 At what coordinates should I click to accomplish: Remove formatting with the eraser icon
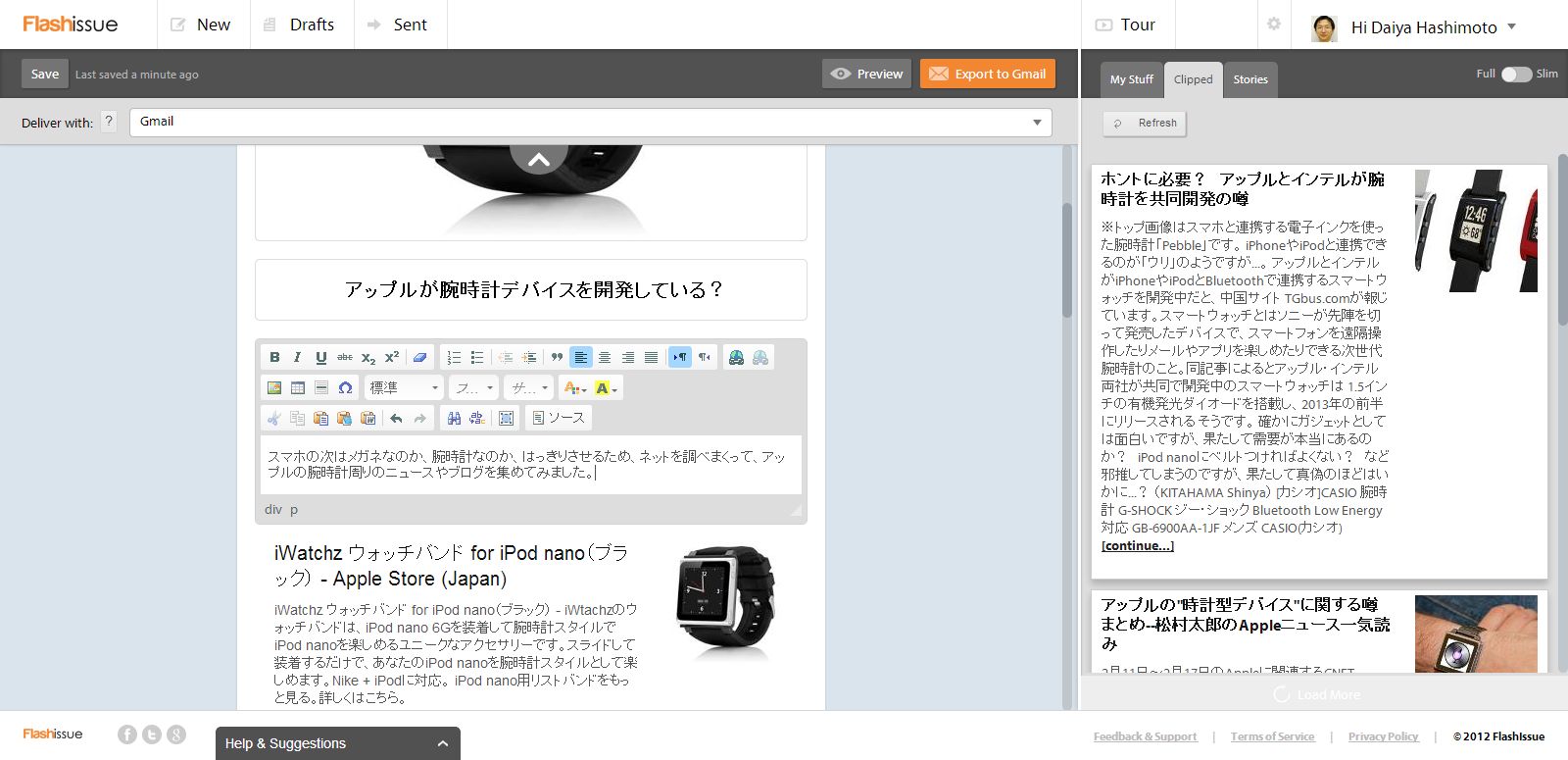tap(419, 357)
